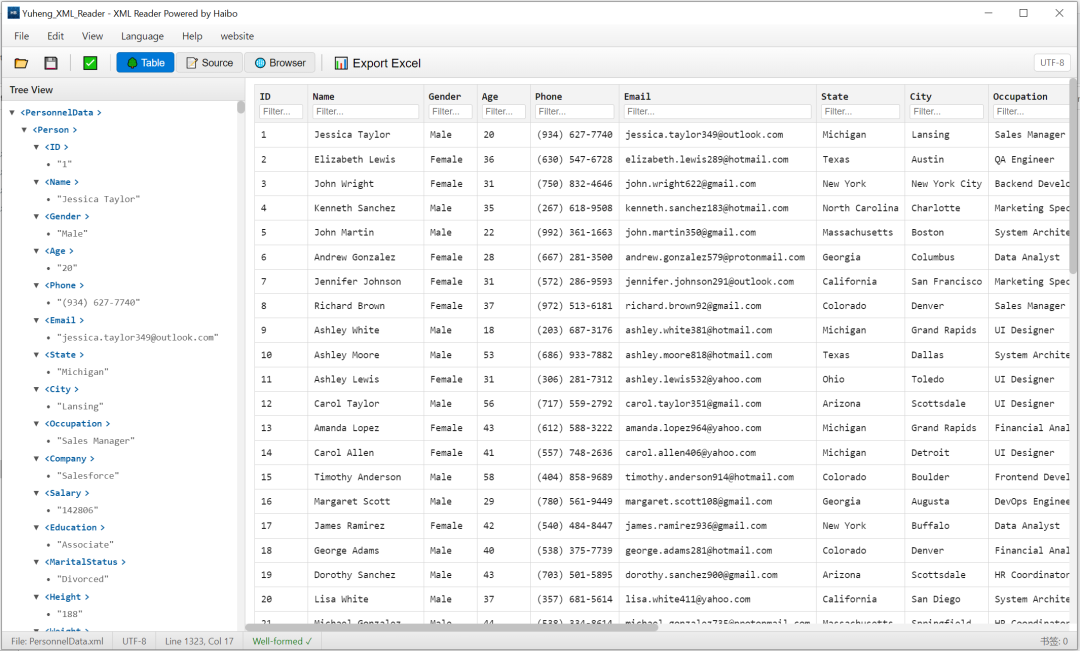Open file with the folder icon
Image resolution: width=1080 pixels, height=651 pixels.
pyautogui.click(x=21, y=63)
